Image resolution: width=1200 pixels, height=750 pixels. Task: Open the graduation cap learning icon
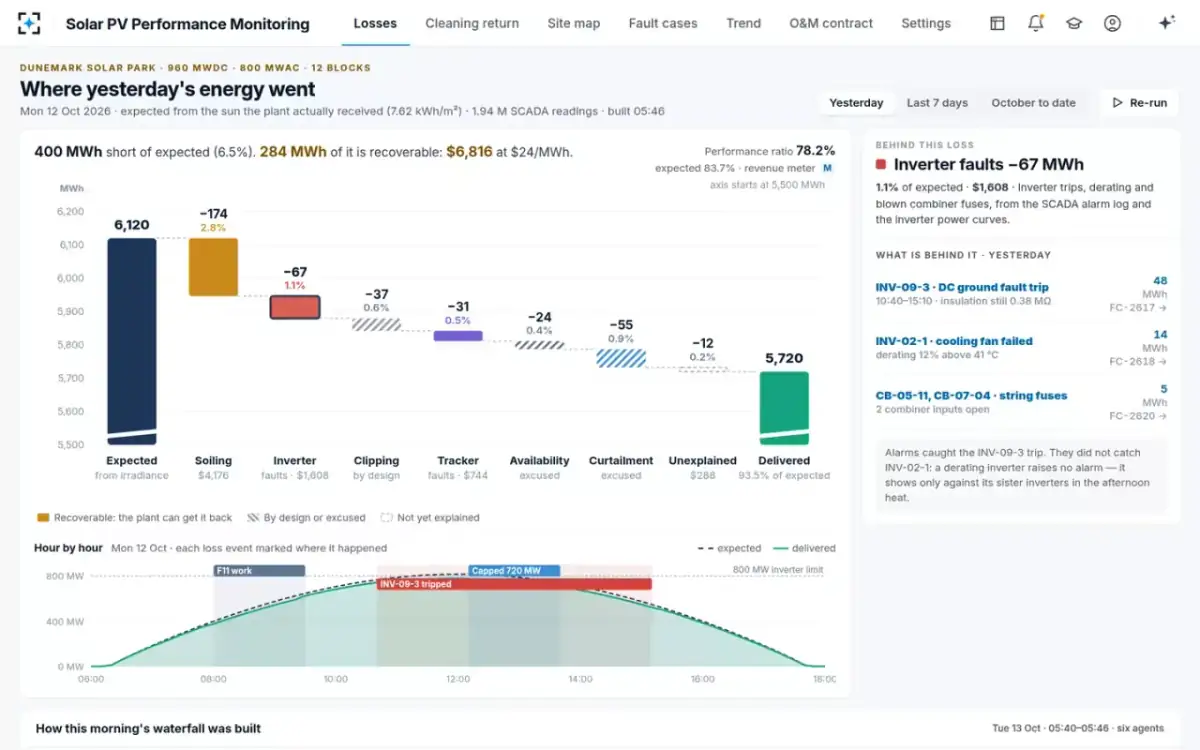(x=1074, y=23)
